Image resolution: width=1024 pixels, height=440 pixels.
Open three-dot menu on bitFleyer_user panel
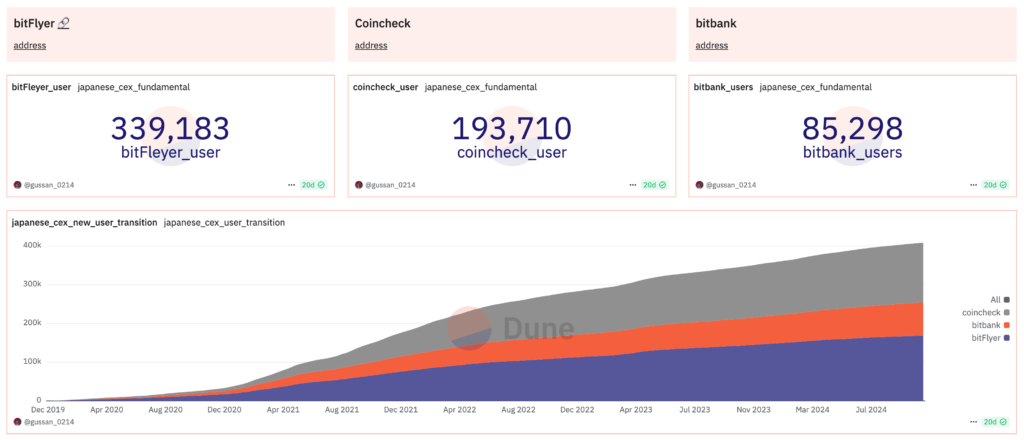point(291,185)
